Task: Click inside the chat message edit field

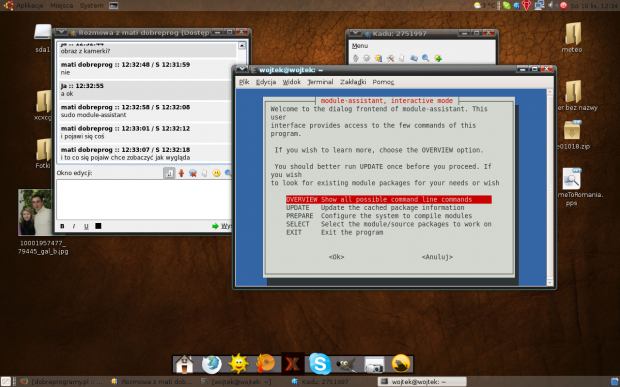Action: [x=144, y=200]
